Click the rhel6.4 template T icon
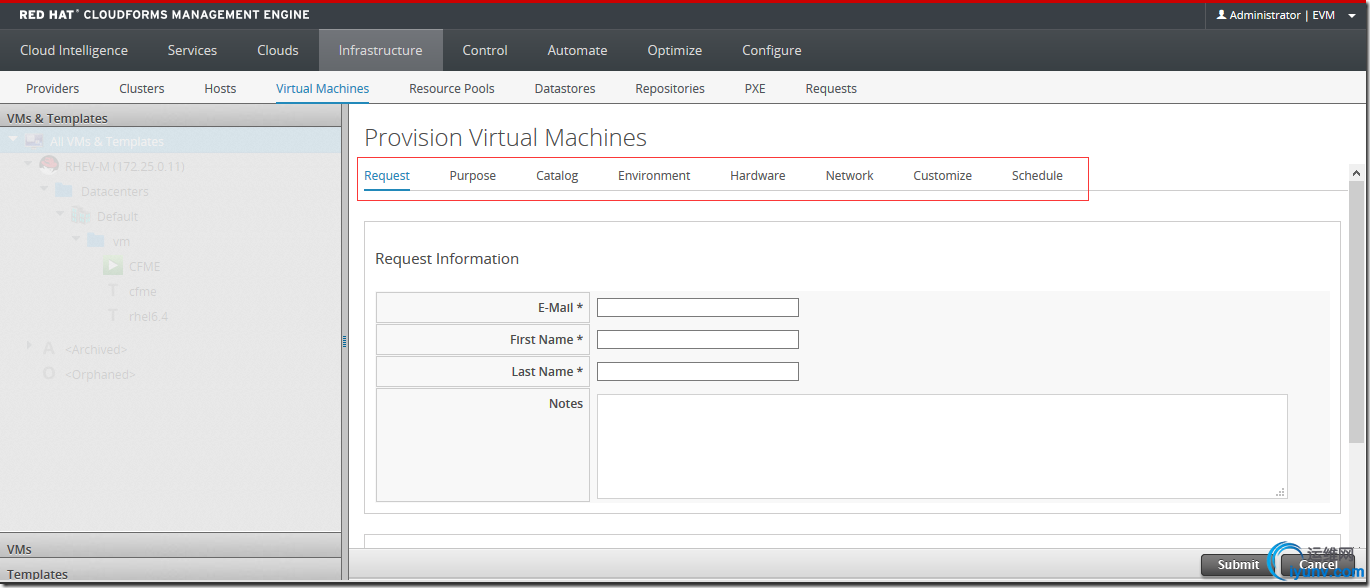 click(x=113, y=317)
